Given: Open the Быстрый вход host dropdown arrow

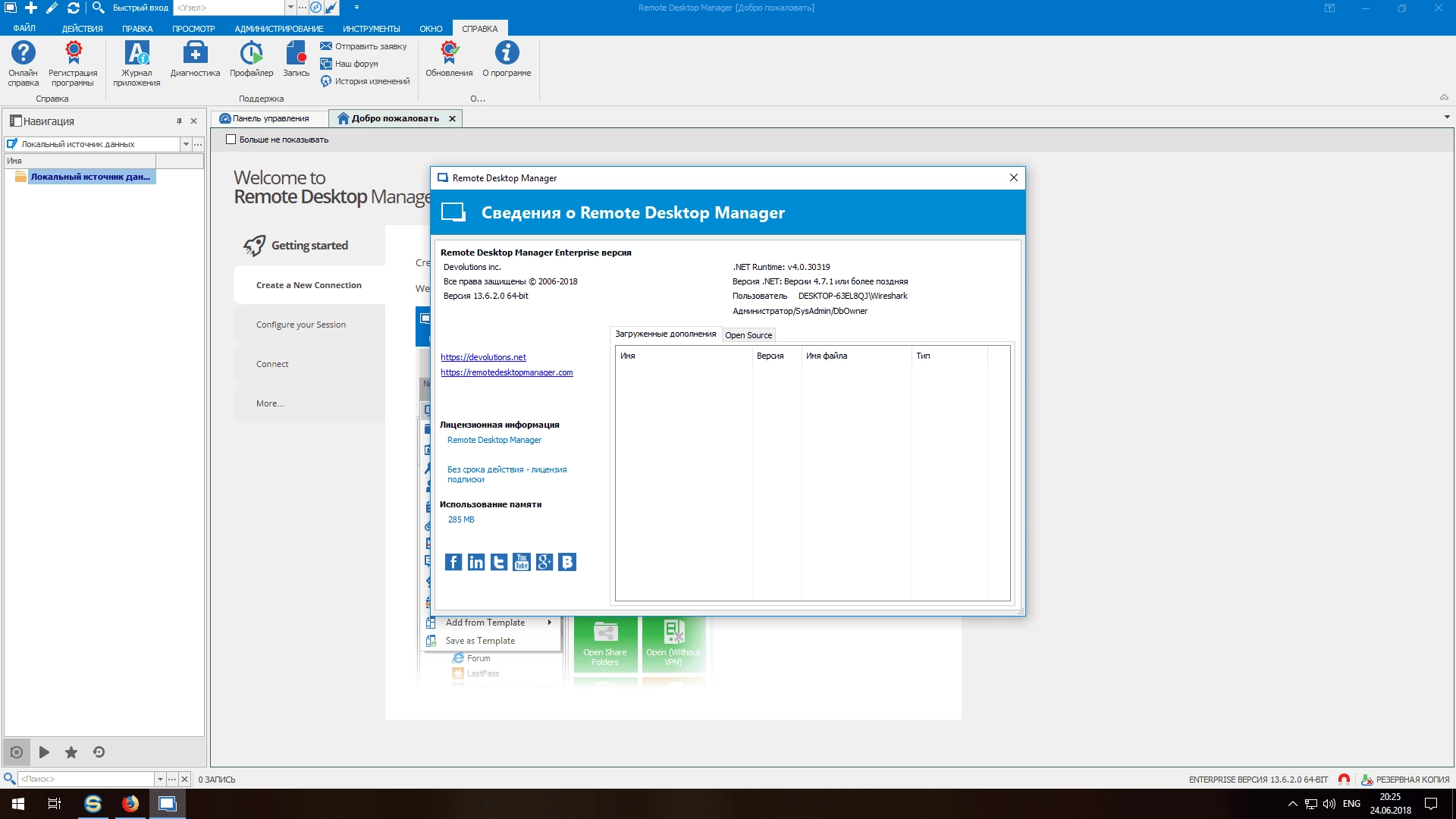Looking at the screenshot, I should click(290, 8).
